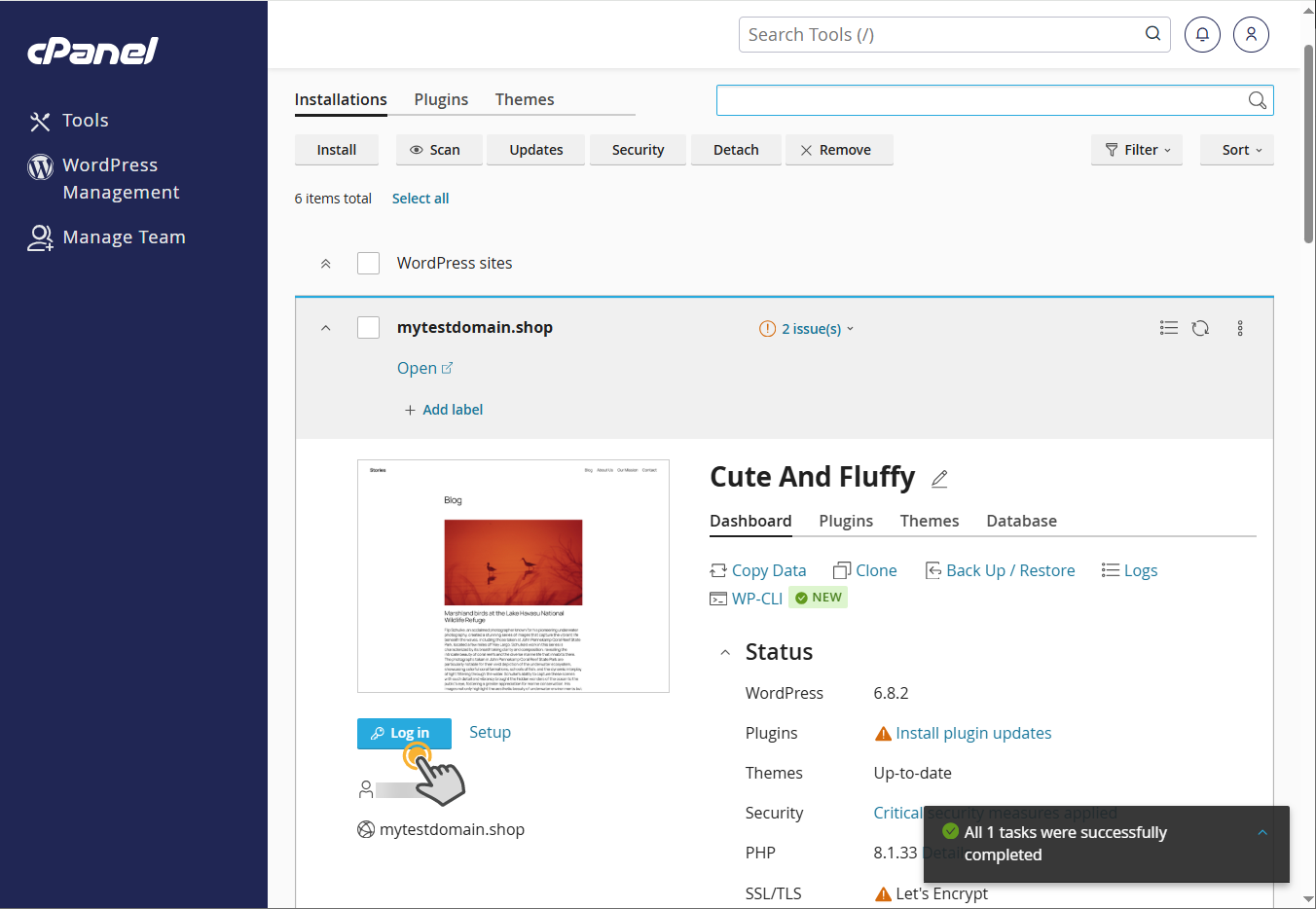Click the Search Tools magnifier icon

click(x=1152, y=34)
